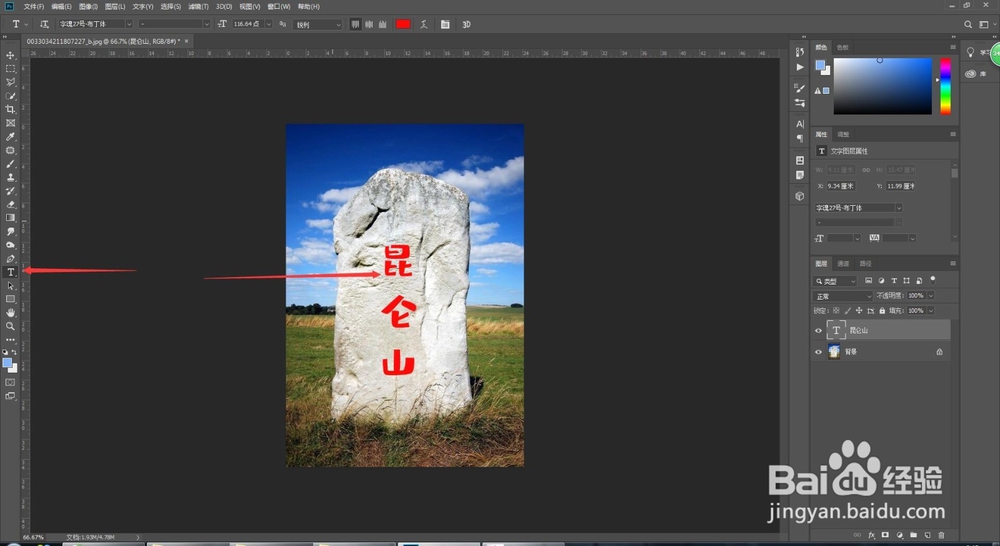Change the screen mode in toolbox
The height and width of the screenshot is (546, 1000).
[x=10, y=396]
